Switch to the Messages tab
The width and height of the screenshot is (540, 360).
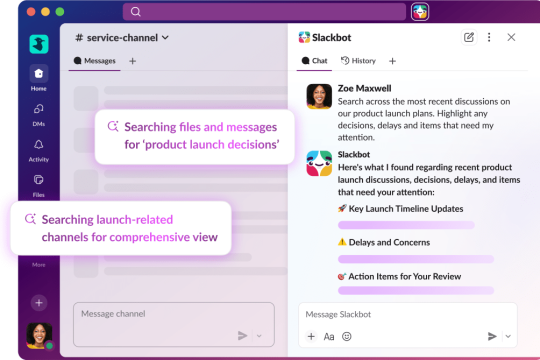(95, 61)
